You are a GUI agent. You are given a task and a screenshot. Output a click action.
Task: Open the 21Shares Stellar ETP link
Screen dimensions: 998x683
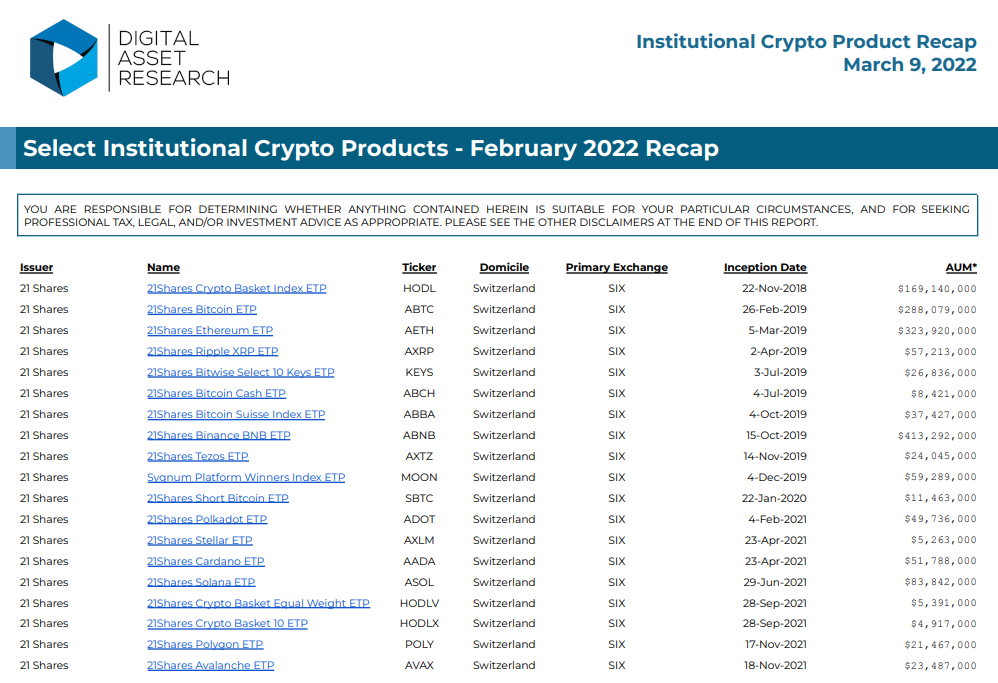pyautogui.click(x=199, y=540)
